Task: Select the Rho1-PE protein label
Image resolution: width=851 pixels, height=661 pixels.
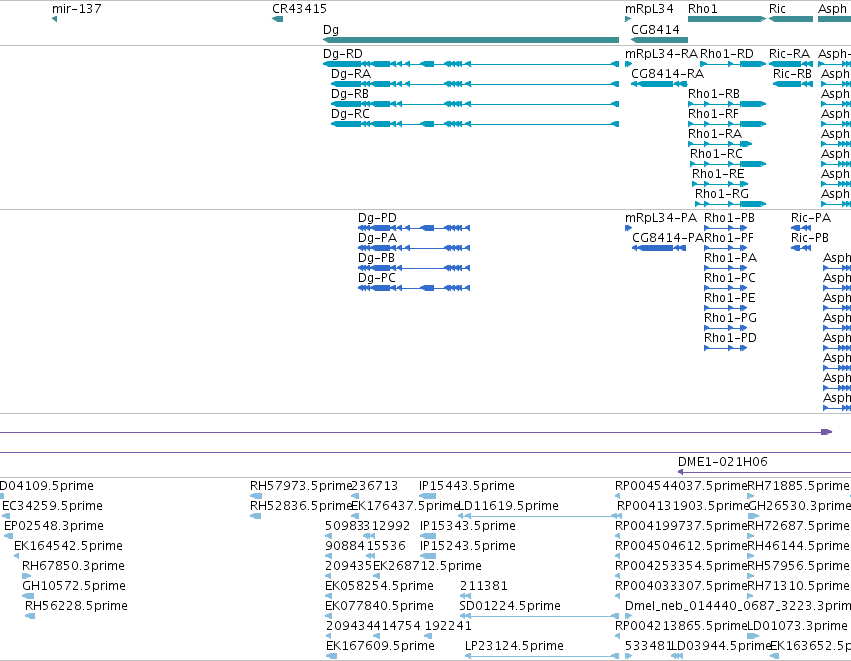Action: click(730, 298)
